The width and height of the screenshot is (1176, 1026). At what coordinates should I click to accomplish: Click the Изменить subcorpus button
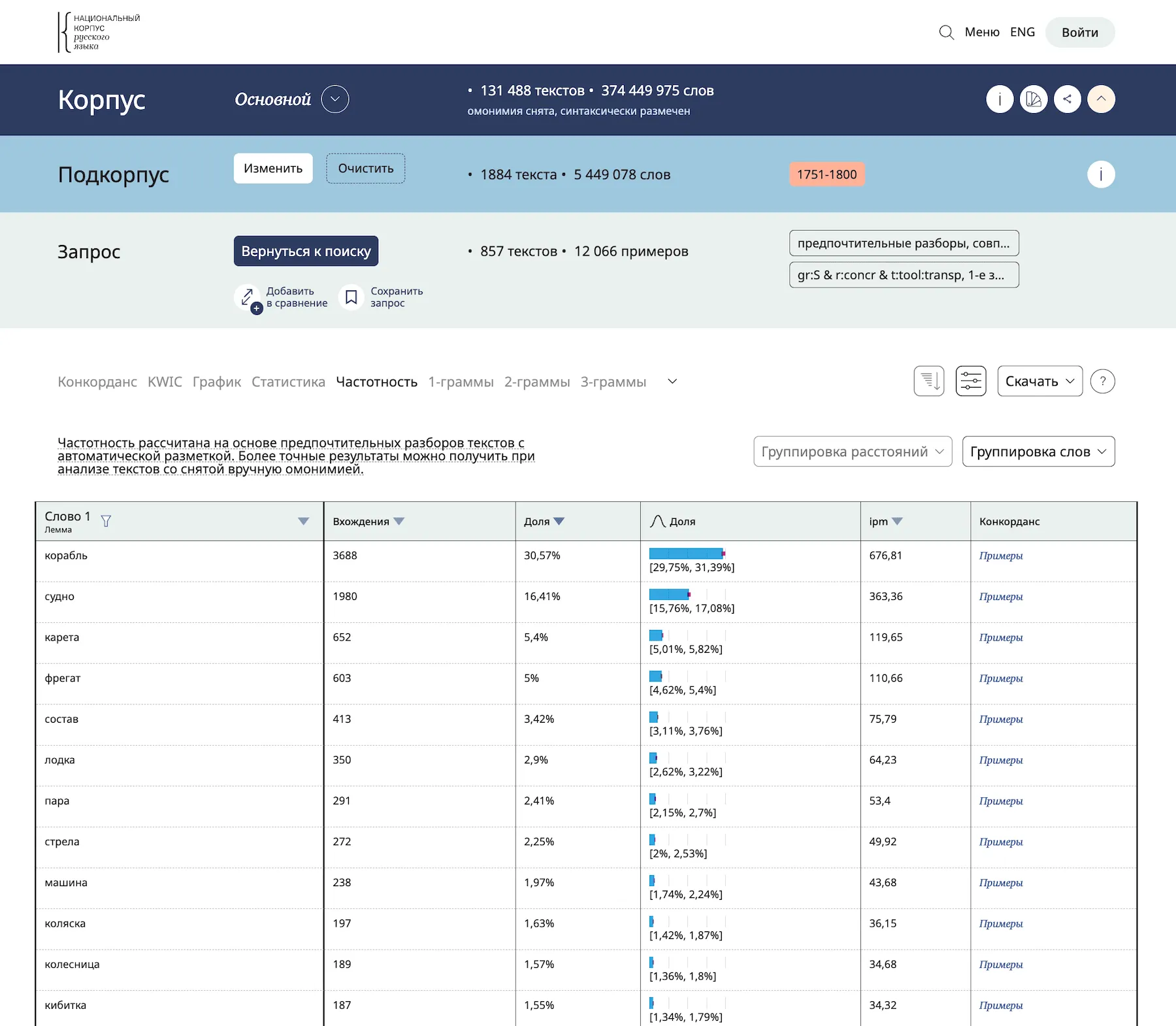pyautogui.click(x=273, y=168)
